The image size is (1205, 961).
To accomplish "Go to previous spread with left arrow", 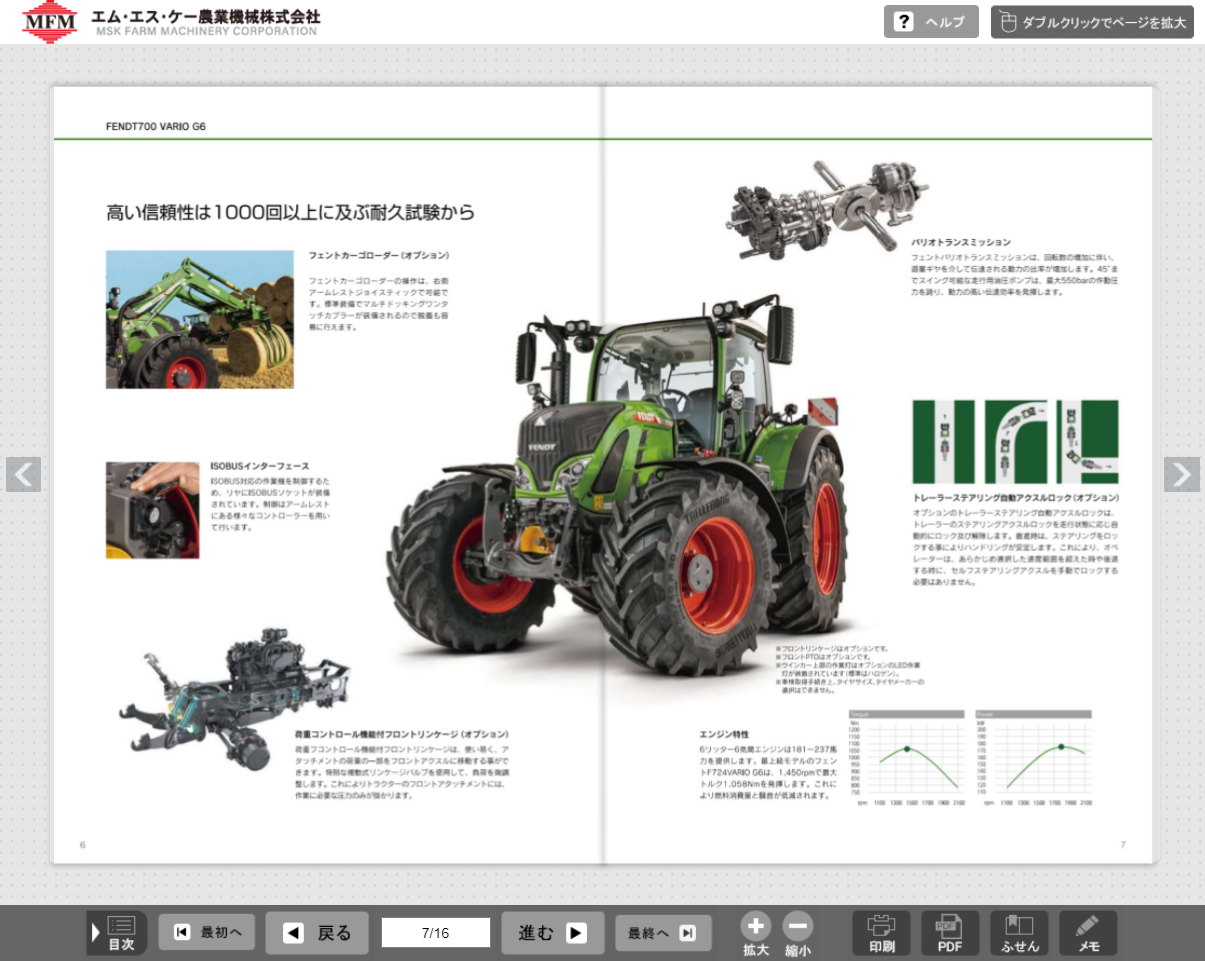I will [24, 474].
